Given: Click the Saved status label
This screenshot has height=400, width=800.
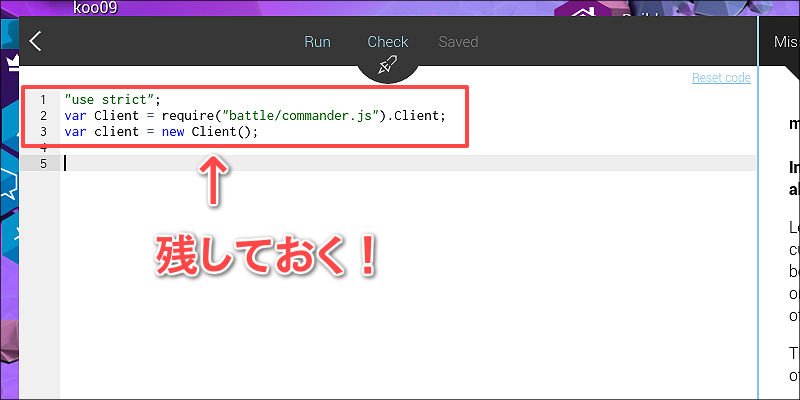Looking at the screenshot, I should click(458, 41).
